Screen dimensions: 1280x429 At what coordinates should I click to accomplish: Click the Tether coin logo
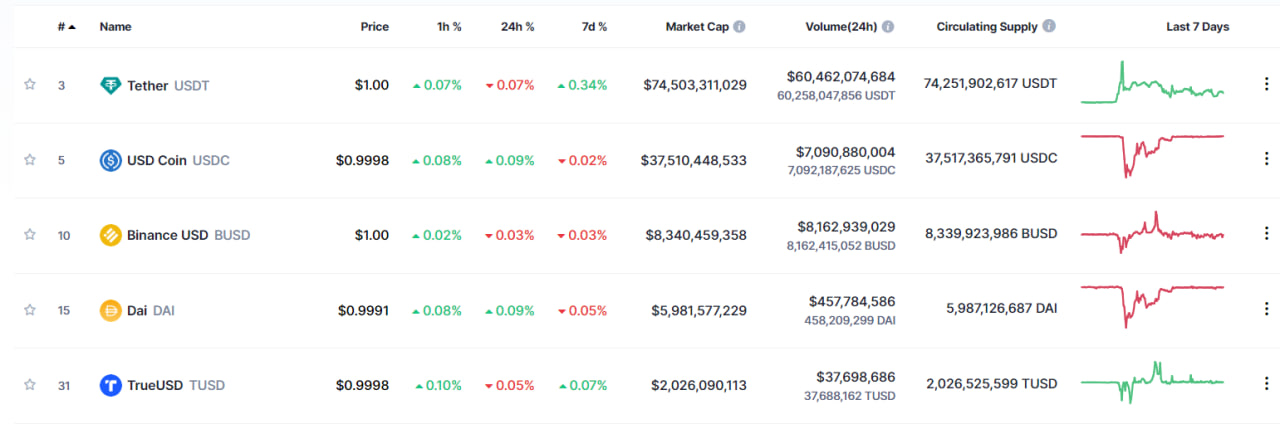coord(111,86)
